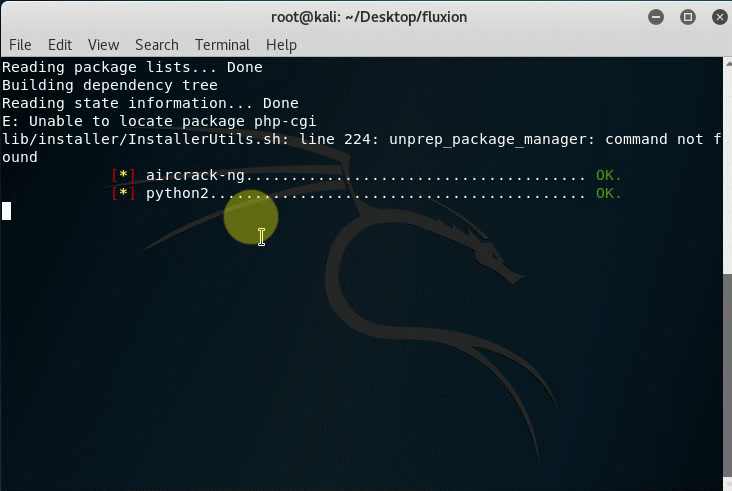Click the line 'Building dependency tree'
732x491 pixels.
(x=110, y=85)
